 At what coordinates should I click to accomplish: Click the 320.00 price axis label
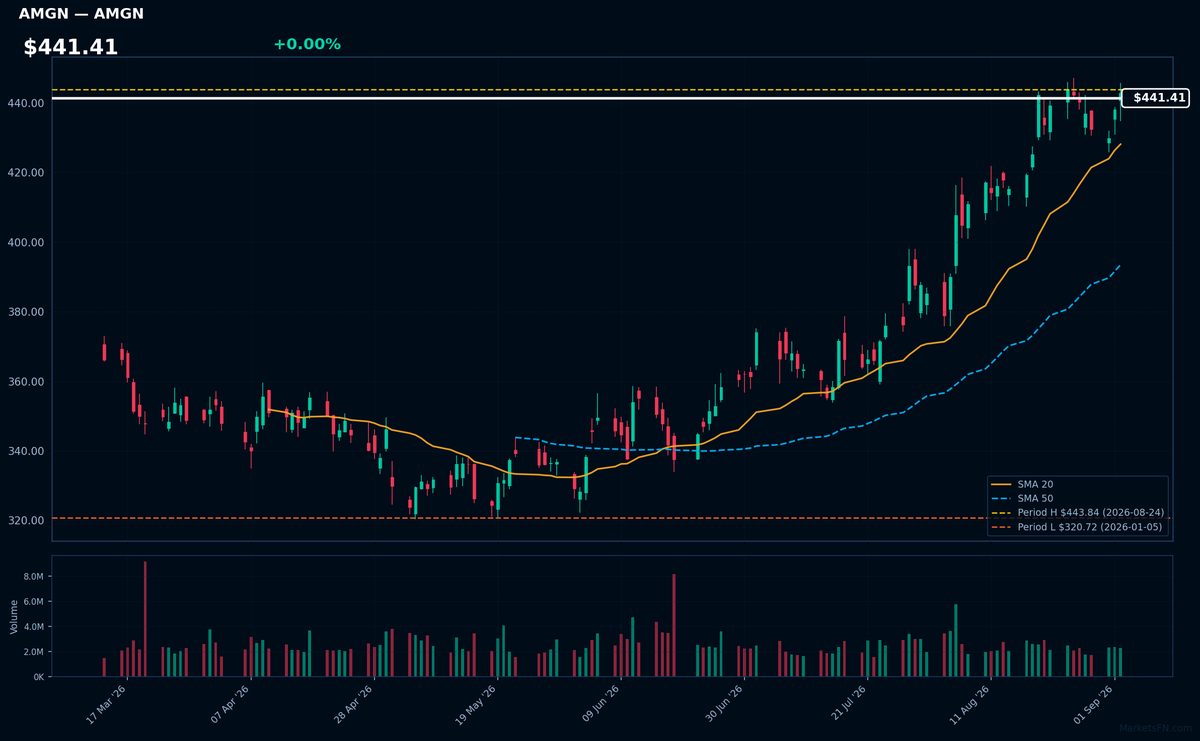click(x=27, y=521)
